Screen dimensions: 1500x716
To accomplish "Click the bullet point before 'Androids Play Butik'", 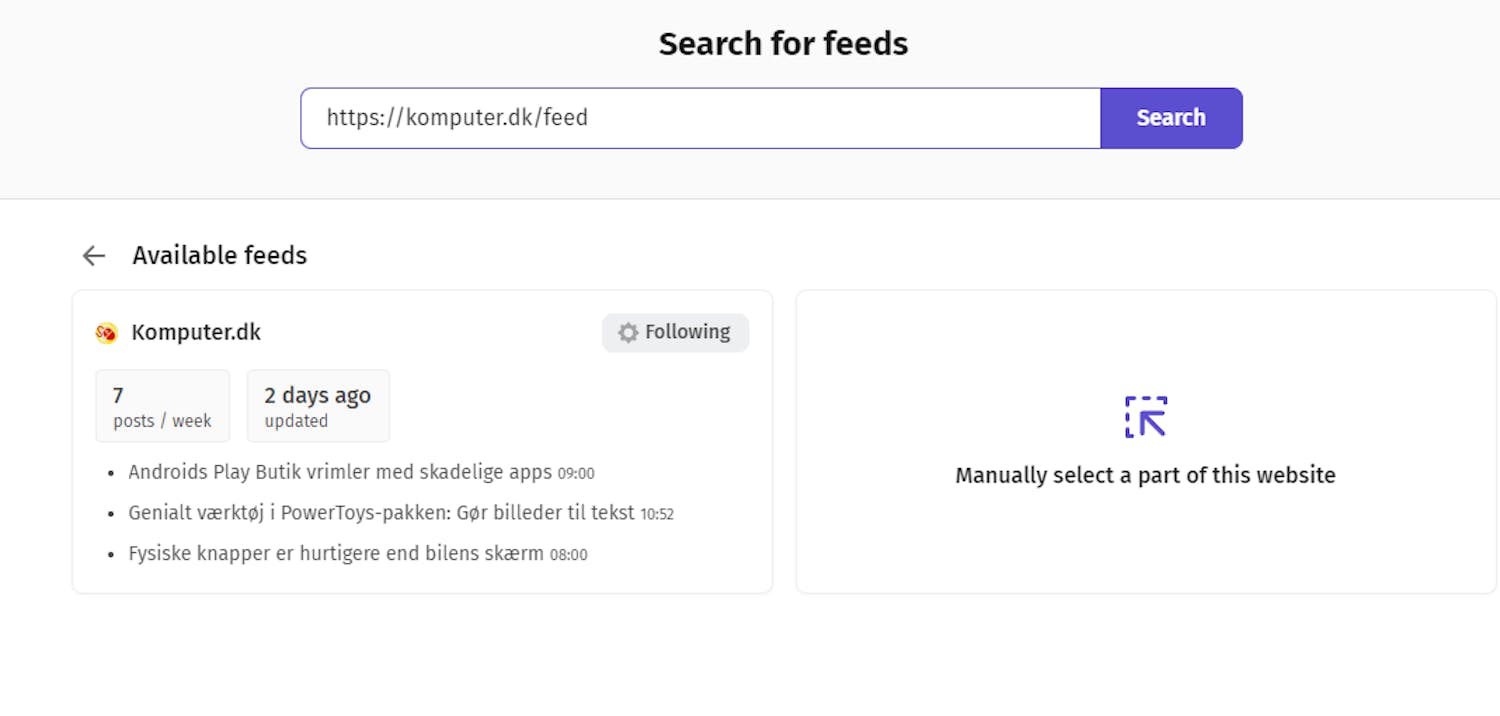I will 114,473.
